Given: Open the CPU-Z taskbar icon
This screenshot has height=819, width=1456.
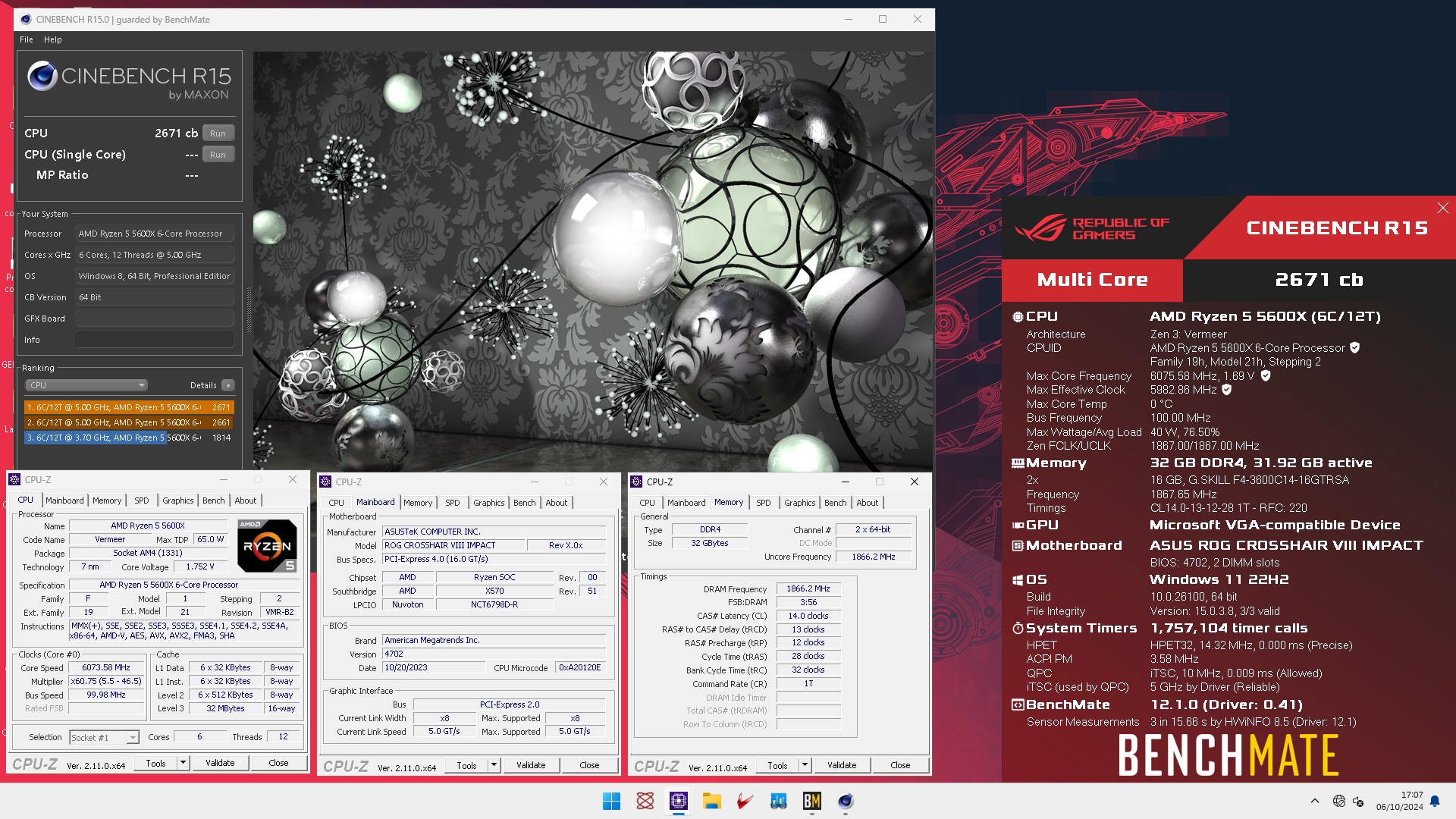Looking at the screenshot, I should click(678, 801).
